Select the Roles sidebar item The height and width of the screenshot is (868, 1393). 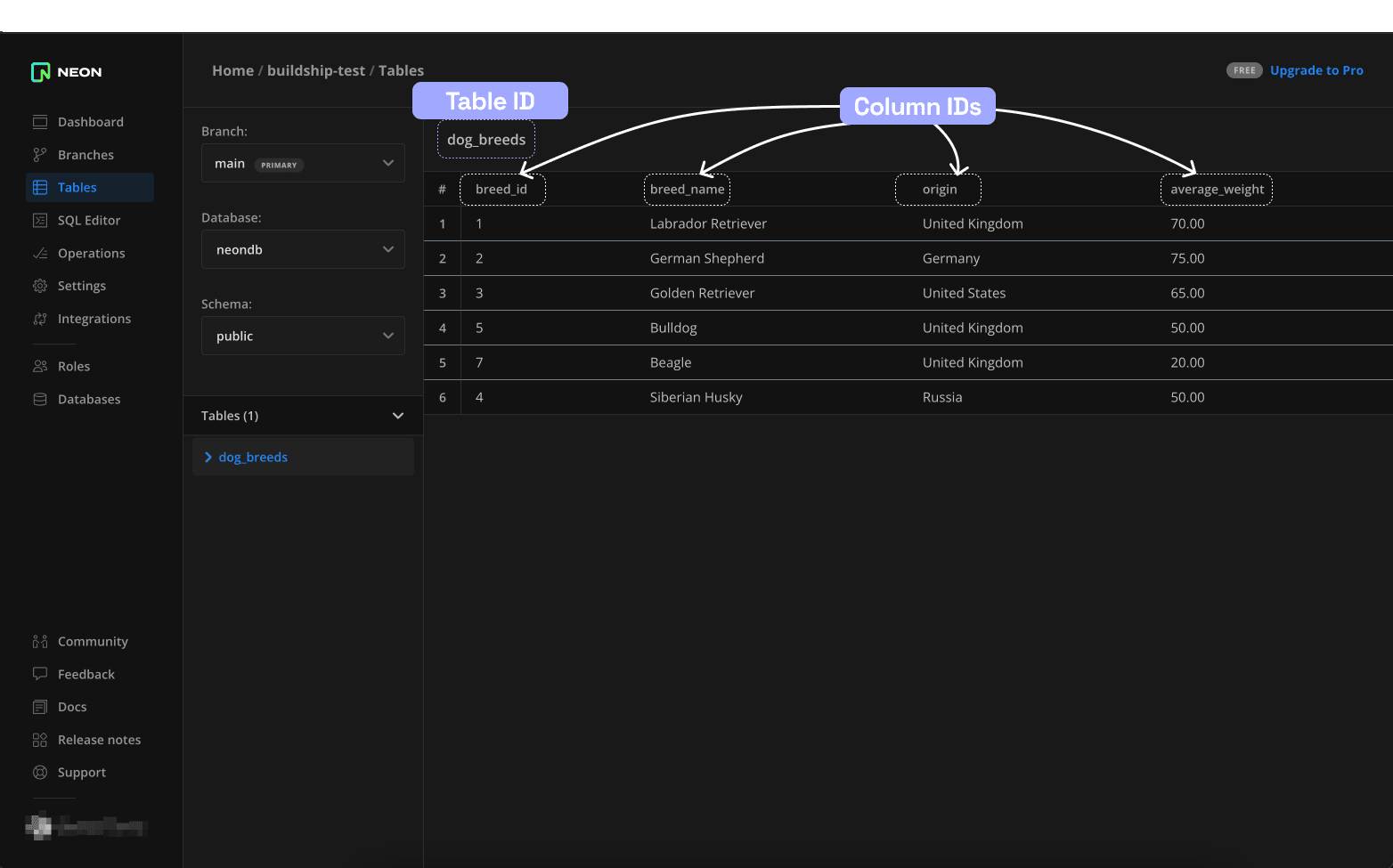74,365
